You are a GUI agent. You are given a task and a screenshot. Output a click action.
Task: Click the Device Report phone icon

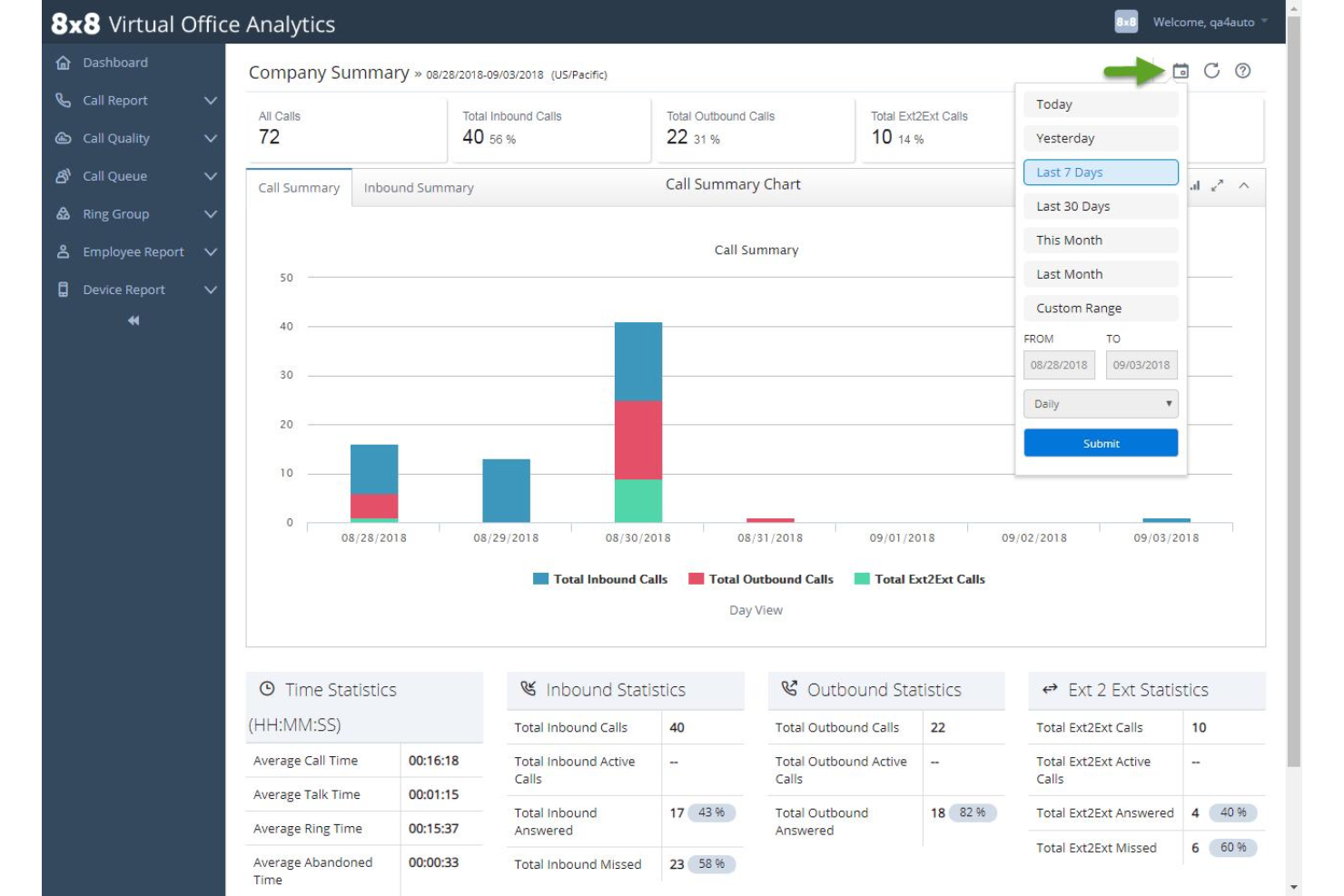(63, 290)
